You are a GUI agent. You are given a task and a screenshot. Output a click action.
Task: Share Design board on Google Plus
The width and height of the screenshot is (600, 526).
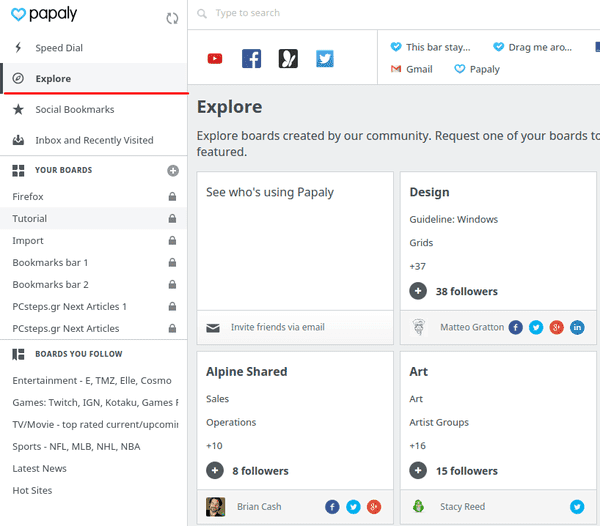(556, 327)
